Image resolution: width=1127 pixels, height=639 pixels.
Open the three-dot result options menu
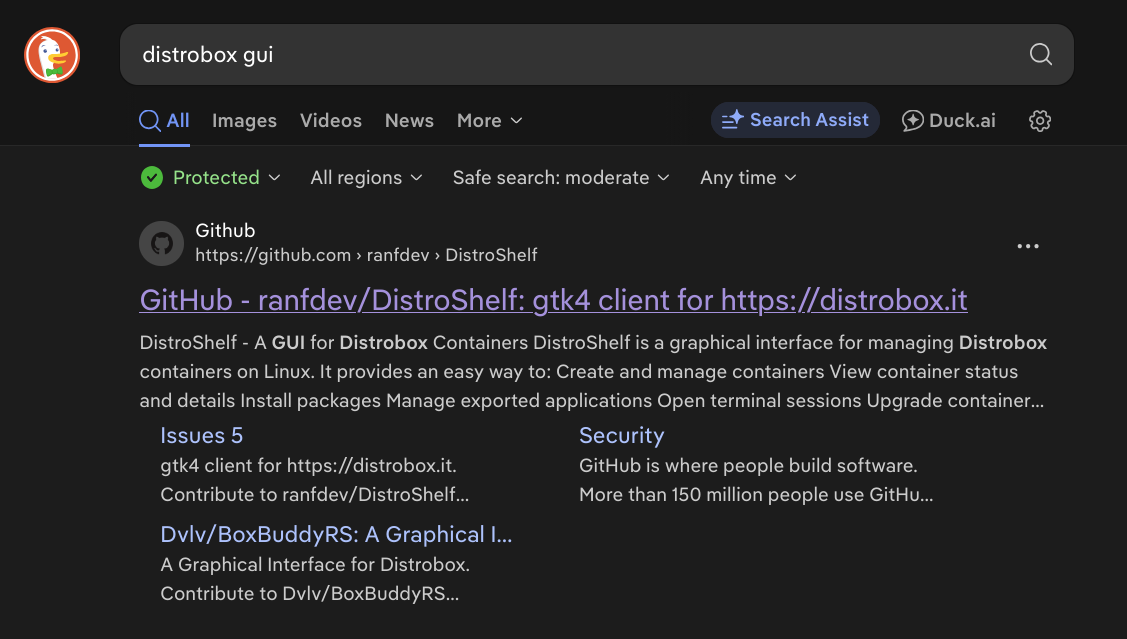point(1027,247)
